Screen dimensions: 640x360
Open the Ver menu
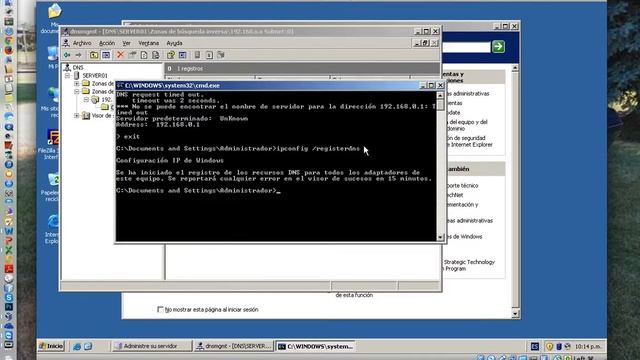click(x=127, y=43)
